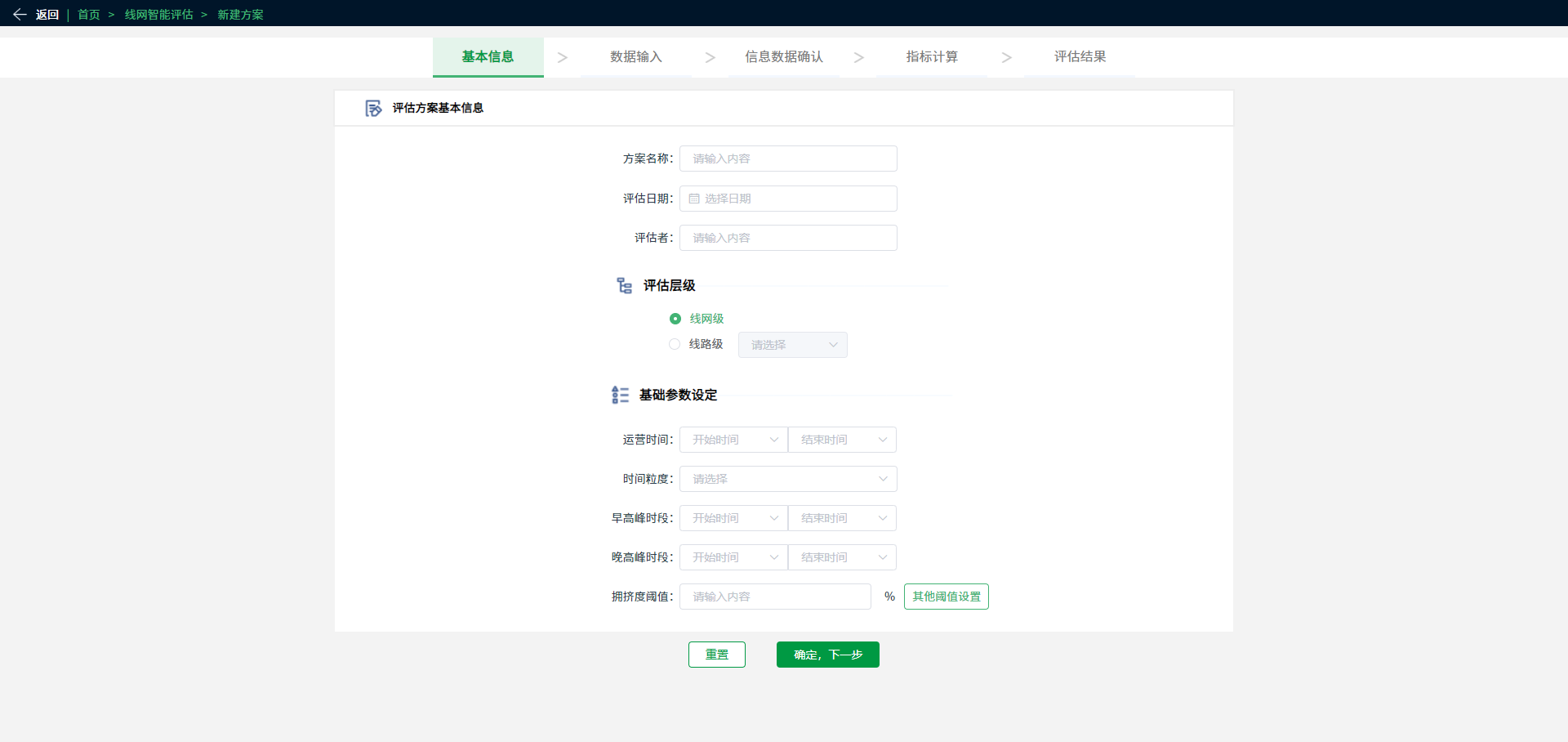Go to 首页 breadcrumb
The image size is (1568, 742).
tap(89, 15)
